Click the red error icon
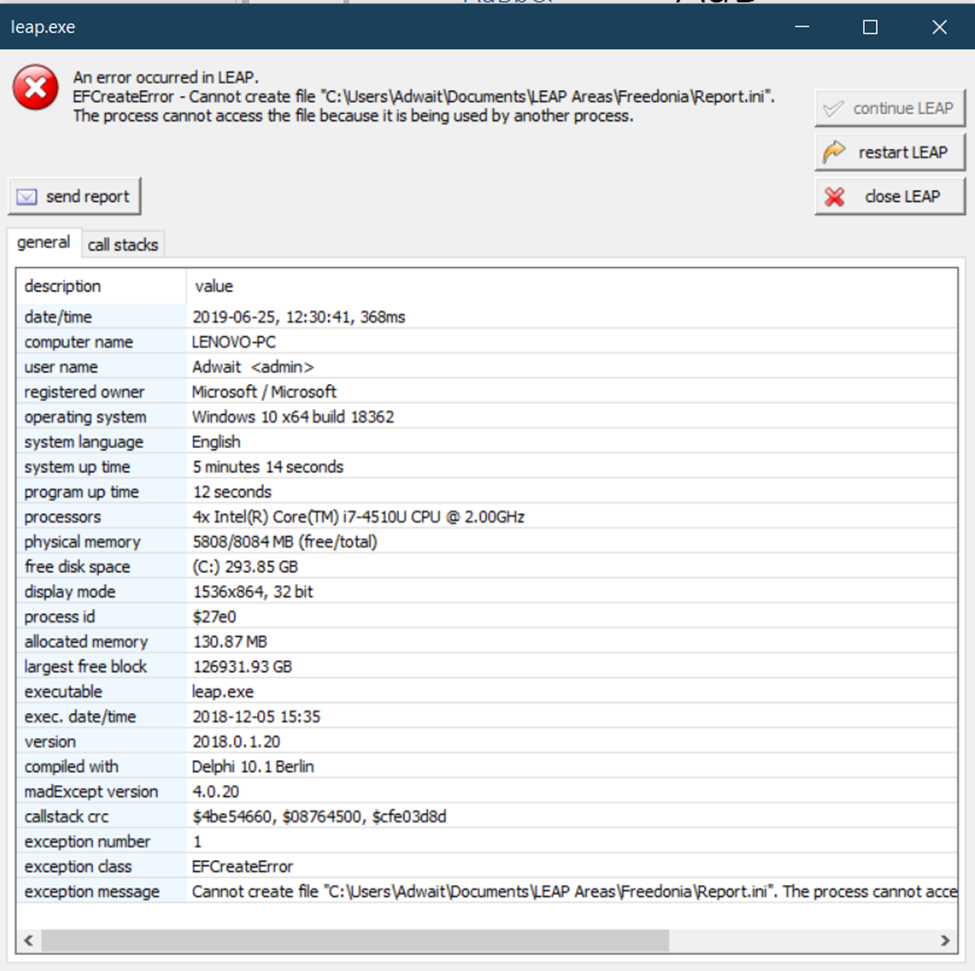This screenshot has width=975, height=971. click(35, 88)
